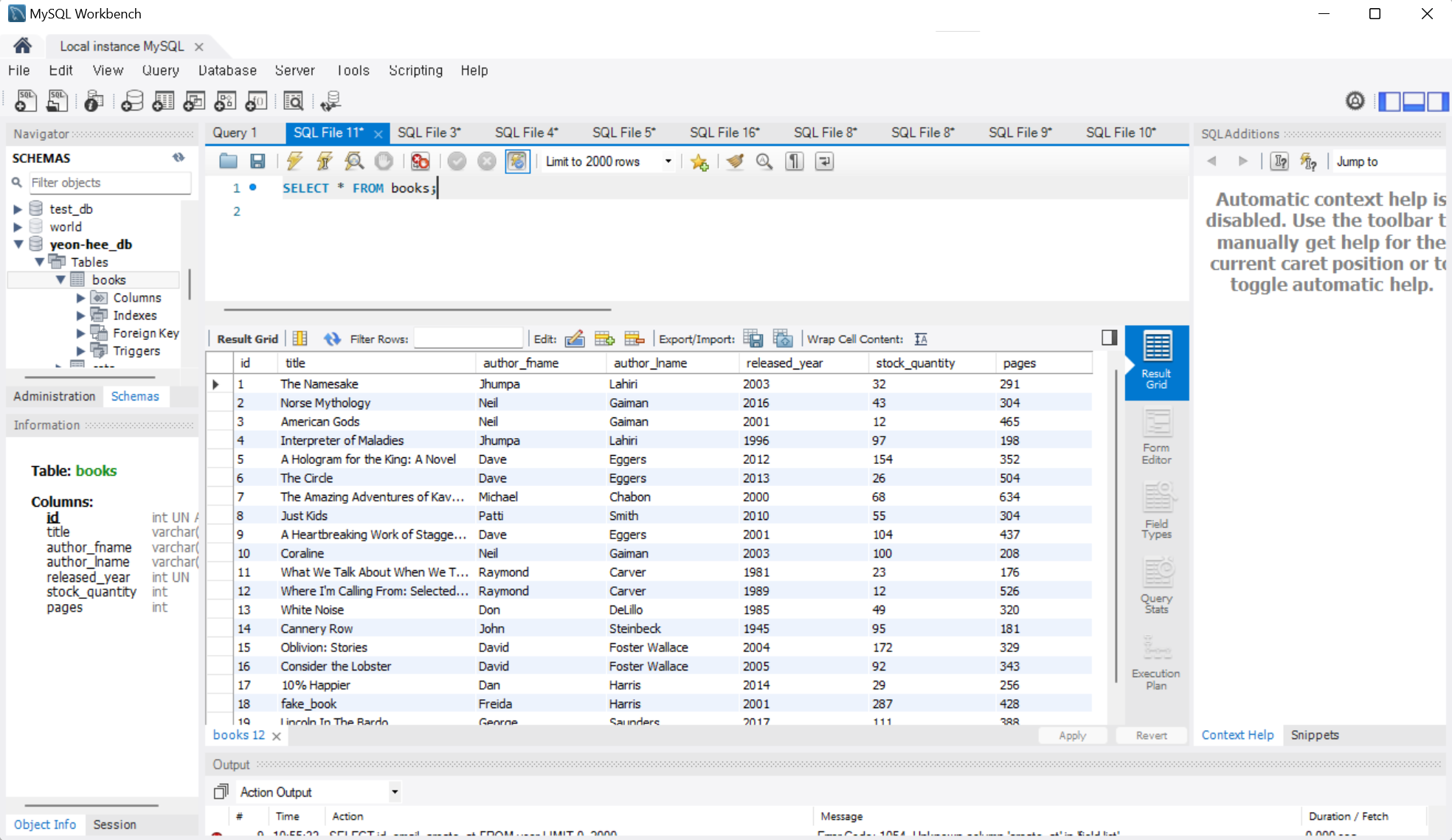The image size is (1452, 840).
Task: Open the Scripting menu
Action: click(415, 70)
